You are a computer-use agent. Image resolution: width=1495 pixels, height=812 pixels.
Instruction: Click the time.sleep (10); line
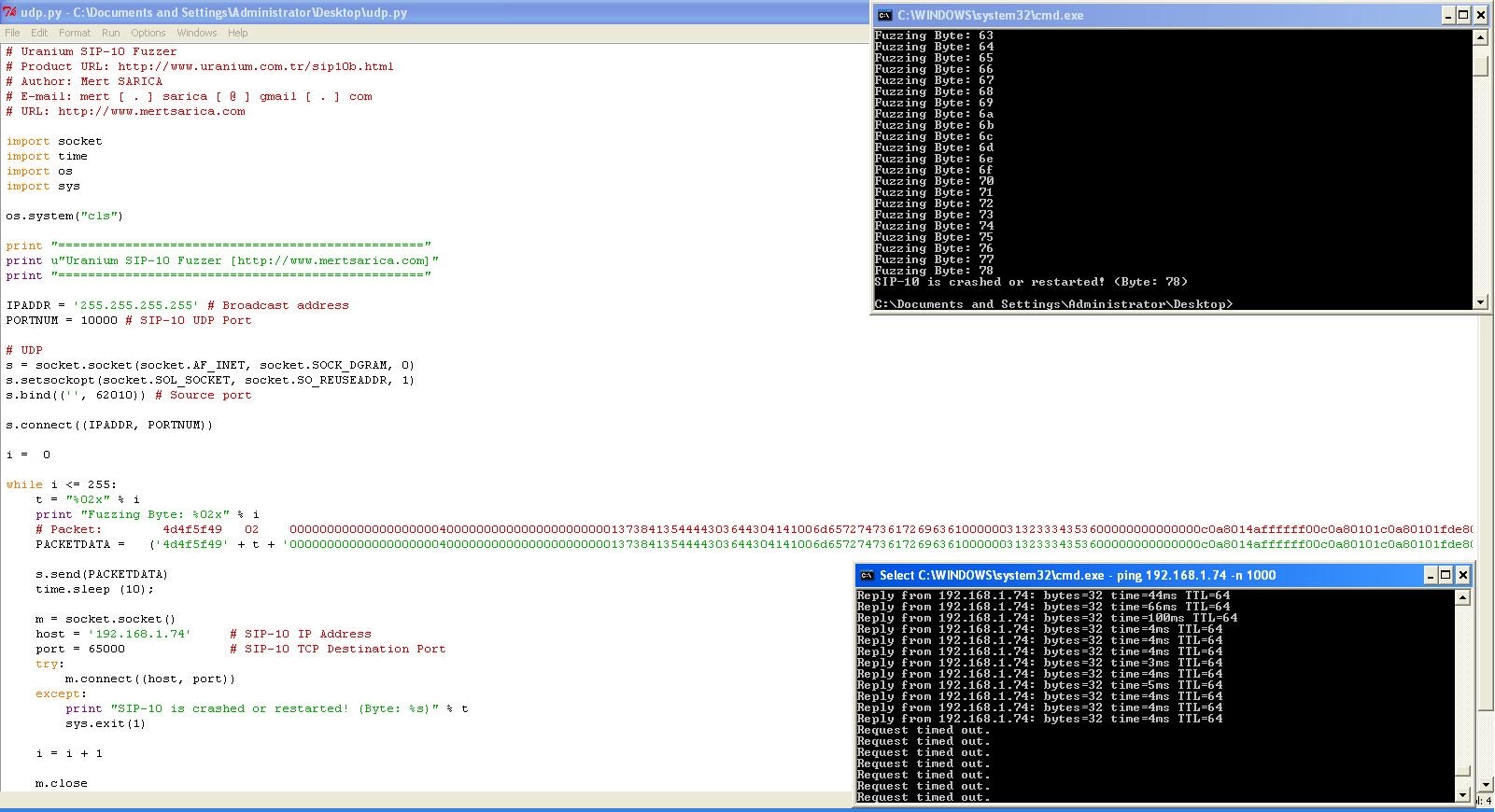pyautogui.click(x=94, y=589)
